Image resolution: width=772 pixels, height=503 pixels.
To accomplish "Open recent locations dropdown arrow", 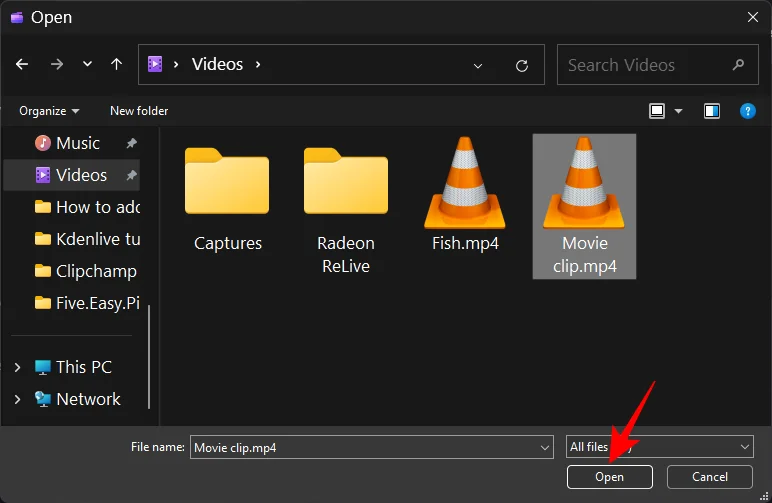I will click(87, 65).
